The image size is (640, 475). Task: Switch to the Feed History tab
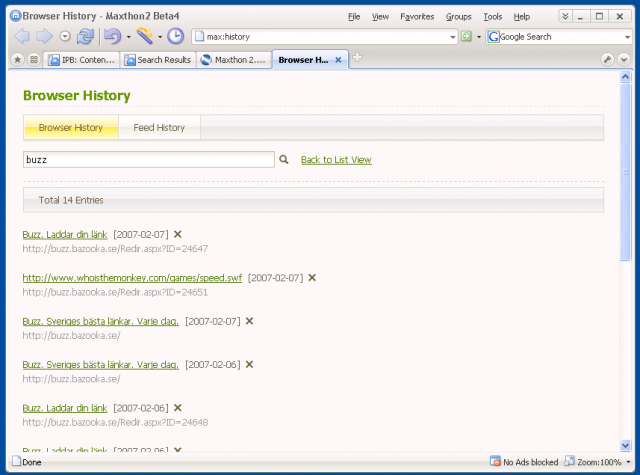click(159, 128)
